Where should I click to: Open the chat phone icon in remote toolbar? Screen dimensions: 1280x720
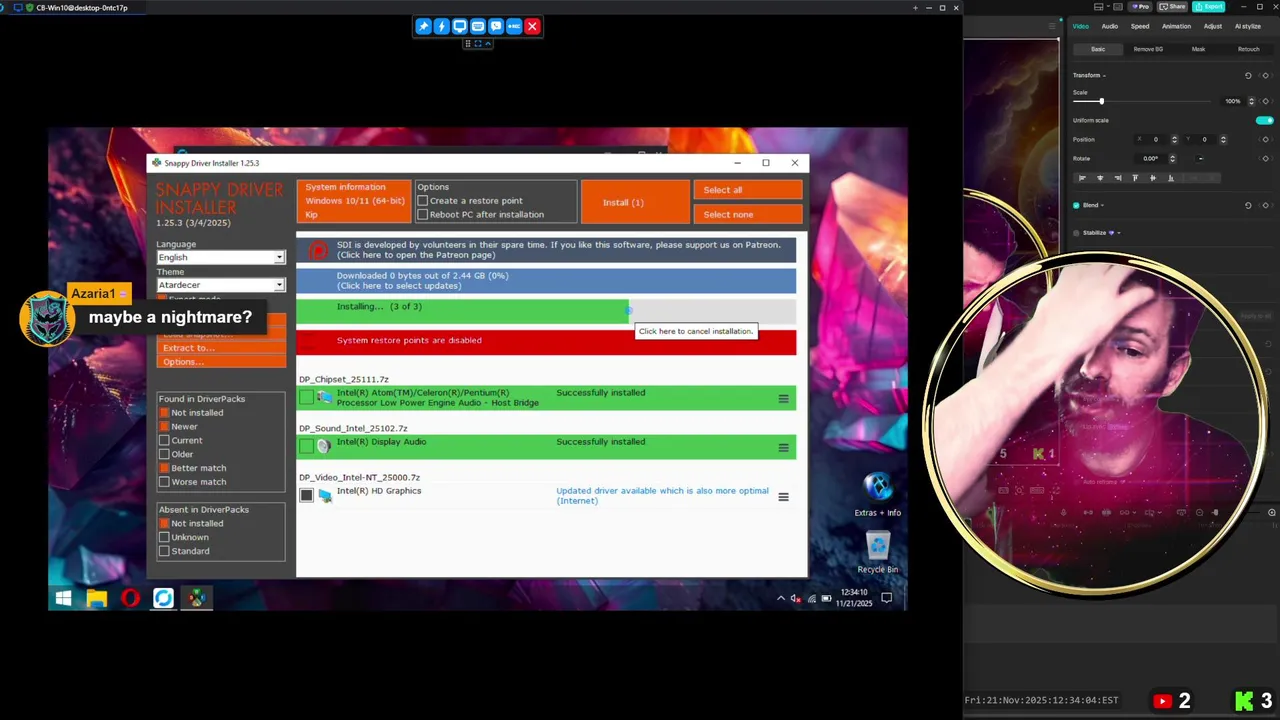click(x=496, y=26)
